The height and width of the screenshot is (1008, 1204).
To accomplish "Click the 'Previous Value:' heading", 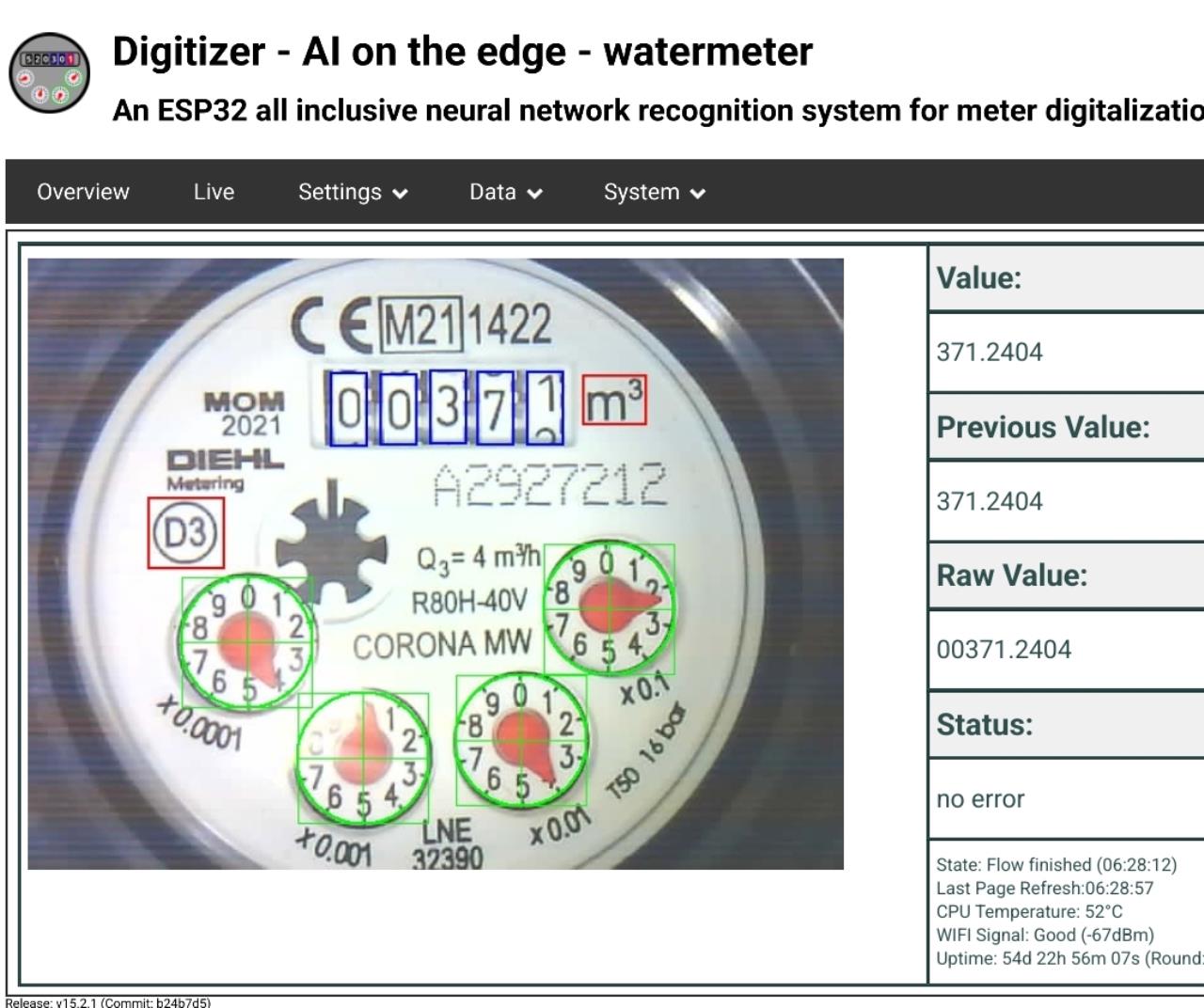I will pyautogui.click(x=1043, y=427).
